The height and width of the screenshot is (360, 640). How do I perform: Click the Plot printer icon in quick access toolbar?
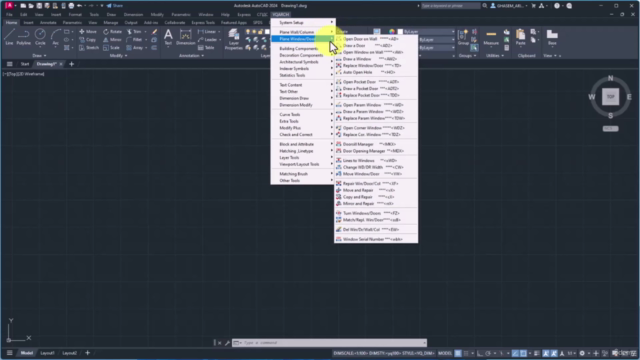(x=71, y=6)
